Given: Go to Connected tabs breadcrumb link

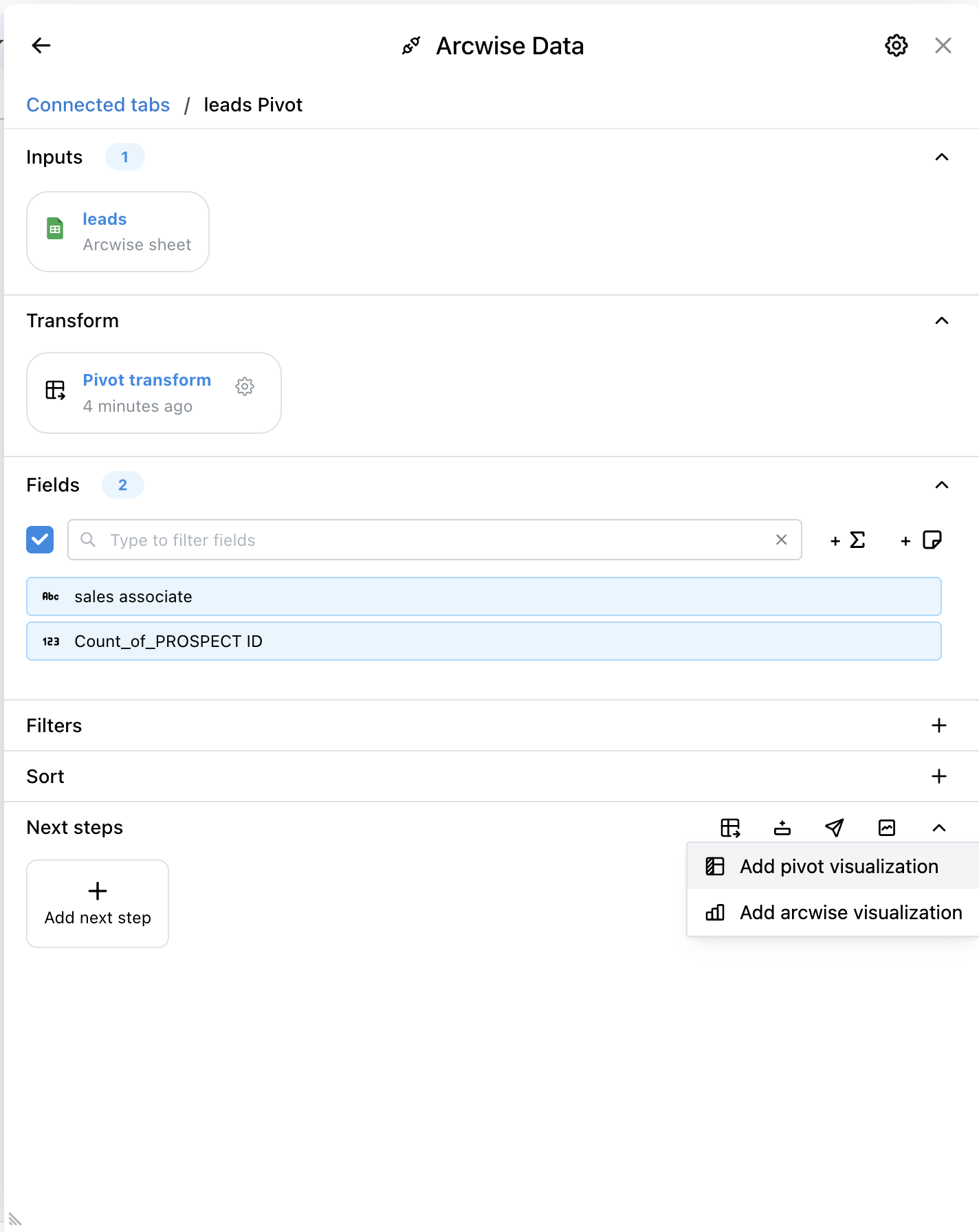Looking at the screenshot, I should point(98,104).
